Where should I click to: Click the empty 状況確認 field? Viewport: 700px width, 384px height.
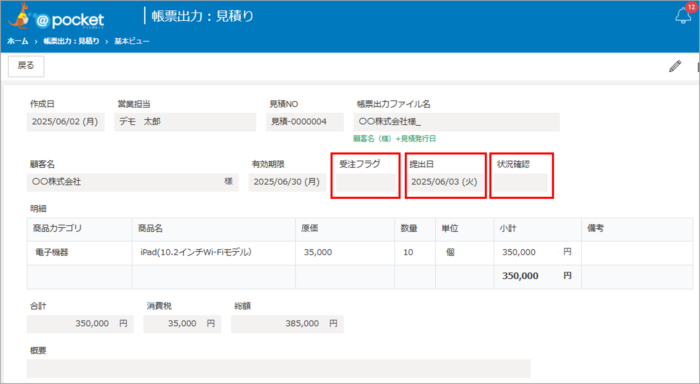(x=521, y=183)
